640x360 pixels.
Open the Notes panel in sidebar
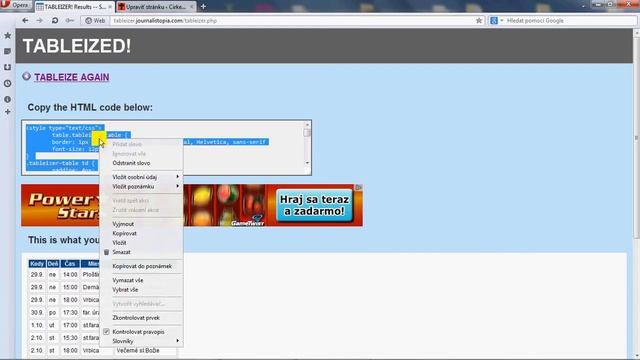(x=7, y=51)
